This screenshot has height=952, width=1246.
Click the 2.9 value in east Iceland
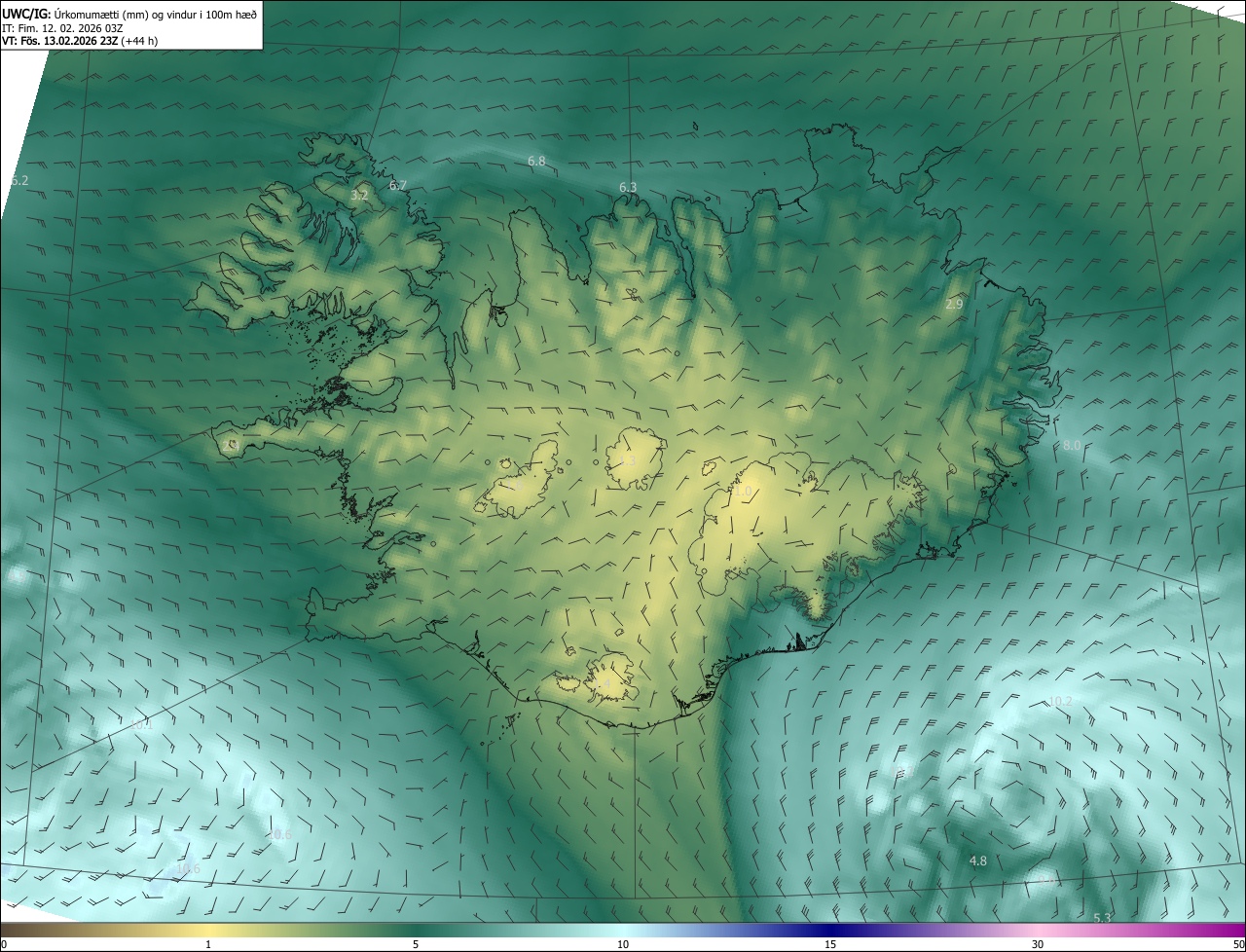coord(954,305)
